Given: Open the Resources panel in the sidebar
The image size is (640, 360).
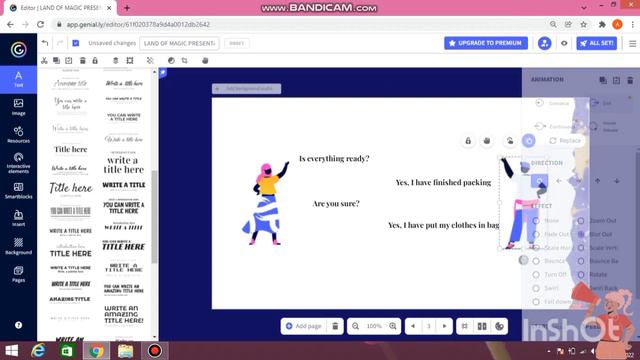Looking at the screenshot, I should pyautogui.click(x=18, y=135).
